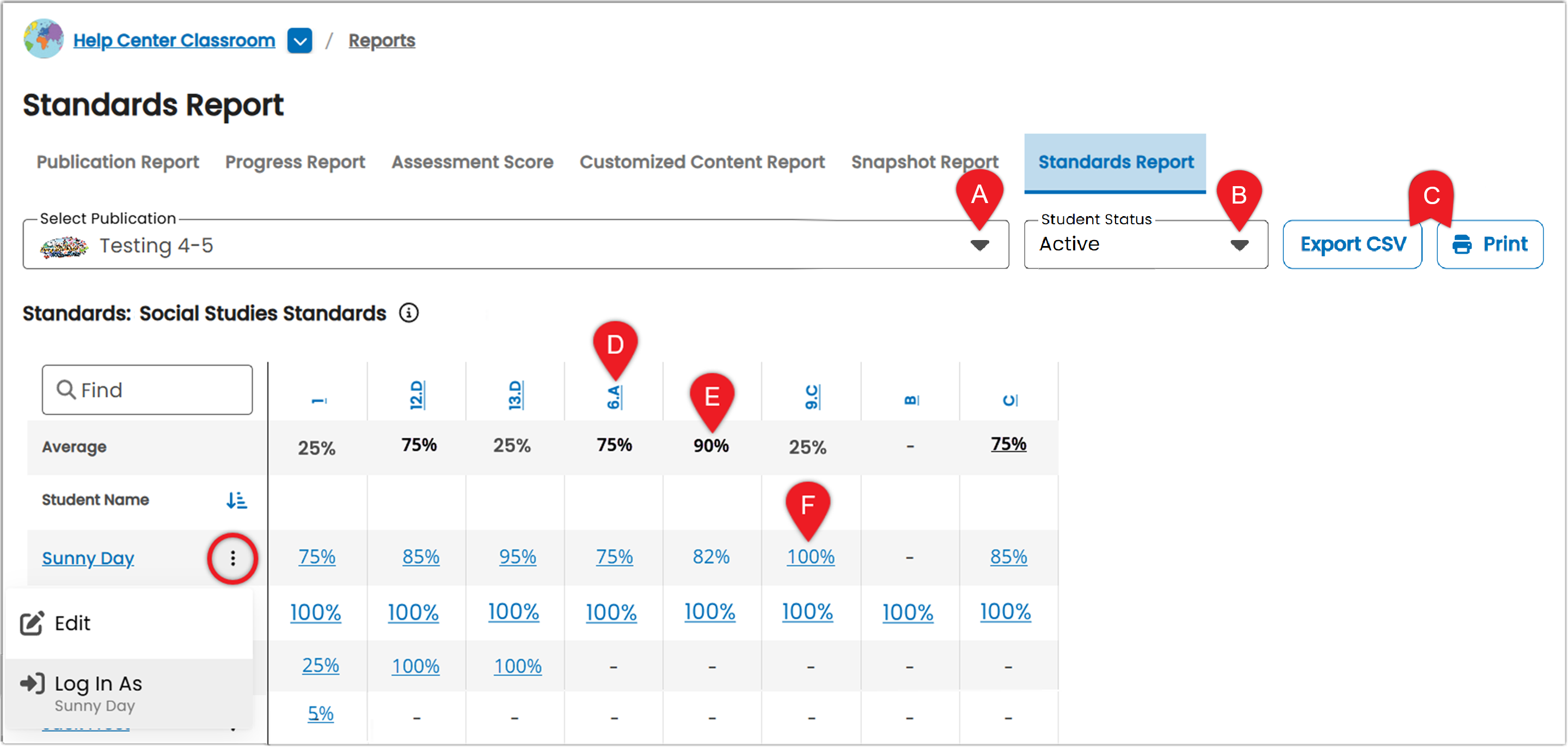Viewport: 1568px width, 749px height.
Task: Open the three-dot menu beside Sunny Day
Action: [x=232, y=558]
